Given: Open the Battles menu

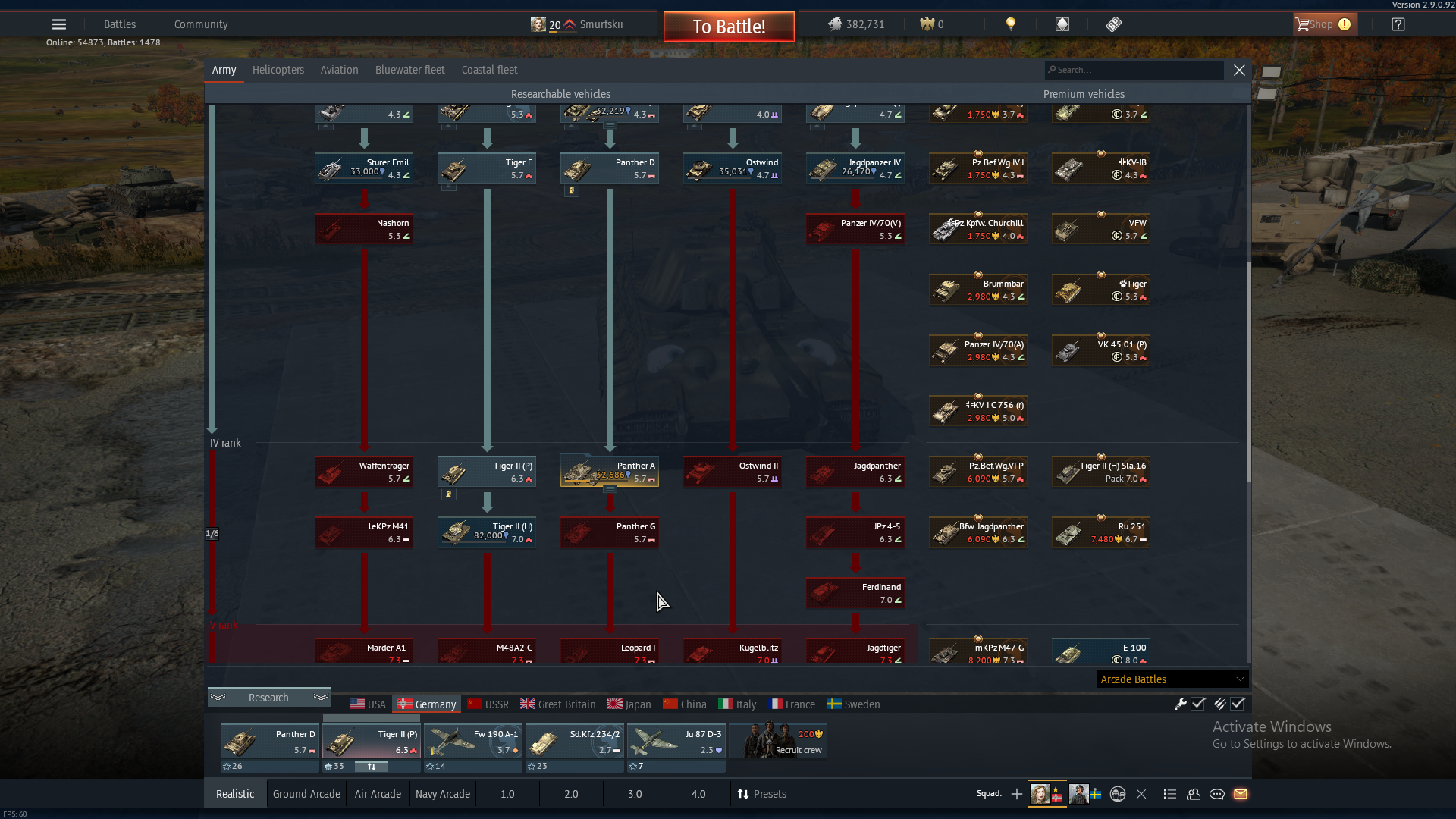Looking at the screenshot, I should (120, 24).
